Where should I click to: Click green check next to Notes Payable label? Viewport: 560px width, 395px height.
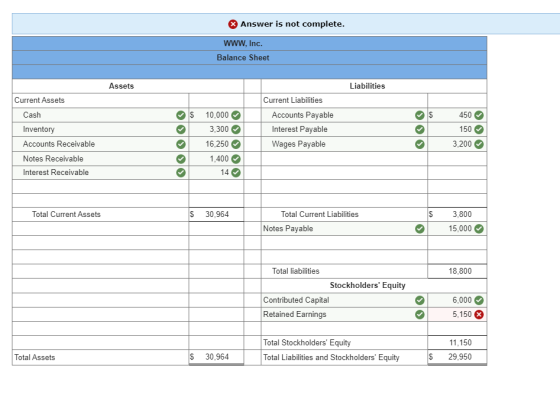tap(420, 229)
